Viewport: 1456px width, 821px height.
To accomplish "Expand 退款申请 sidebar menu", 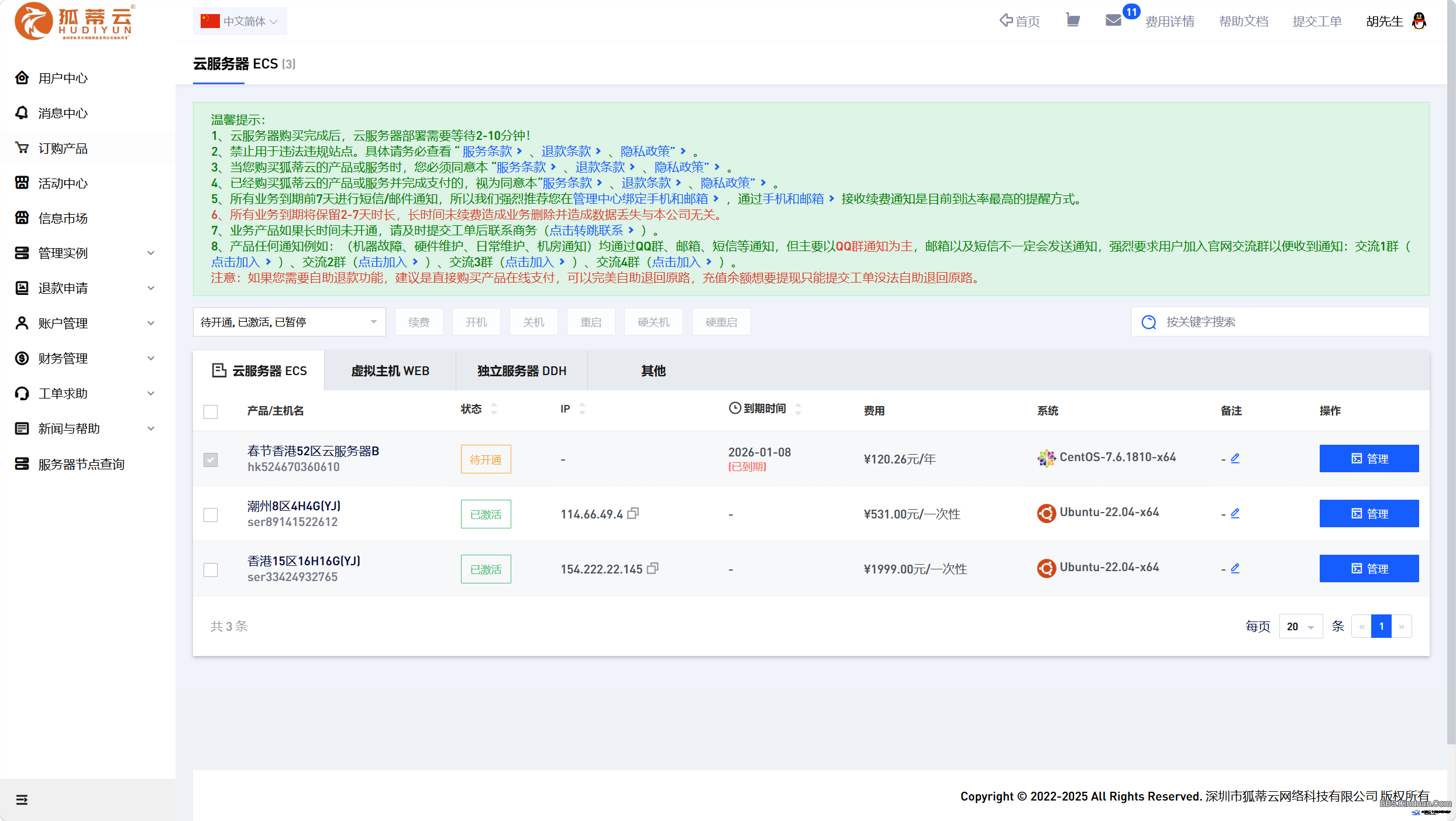I will (x=151, y=288).
